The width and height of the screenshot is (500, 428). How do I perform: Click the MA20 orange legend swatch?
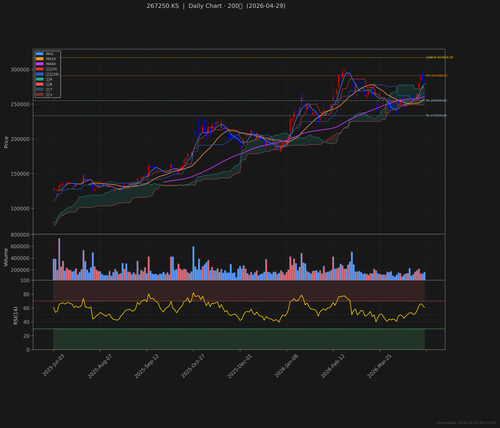[40, 59]
